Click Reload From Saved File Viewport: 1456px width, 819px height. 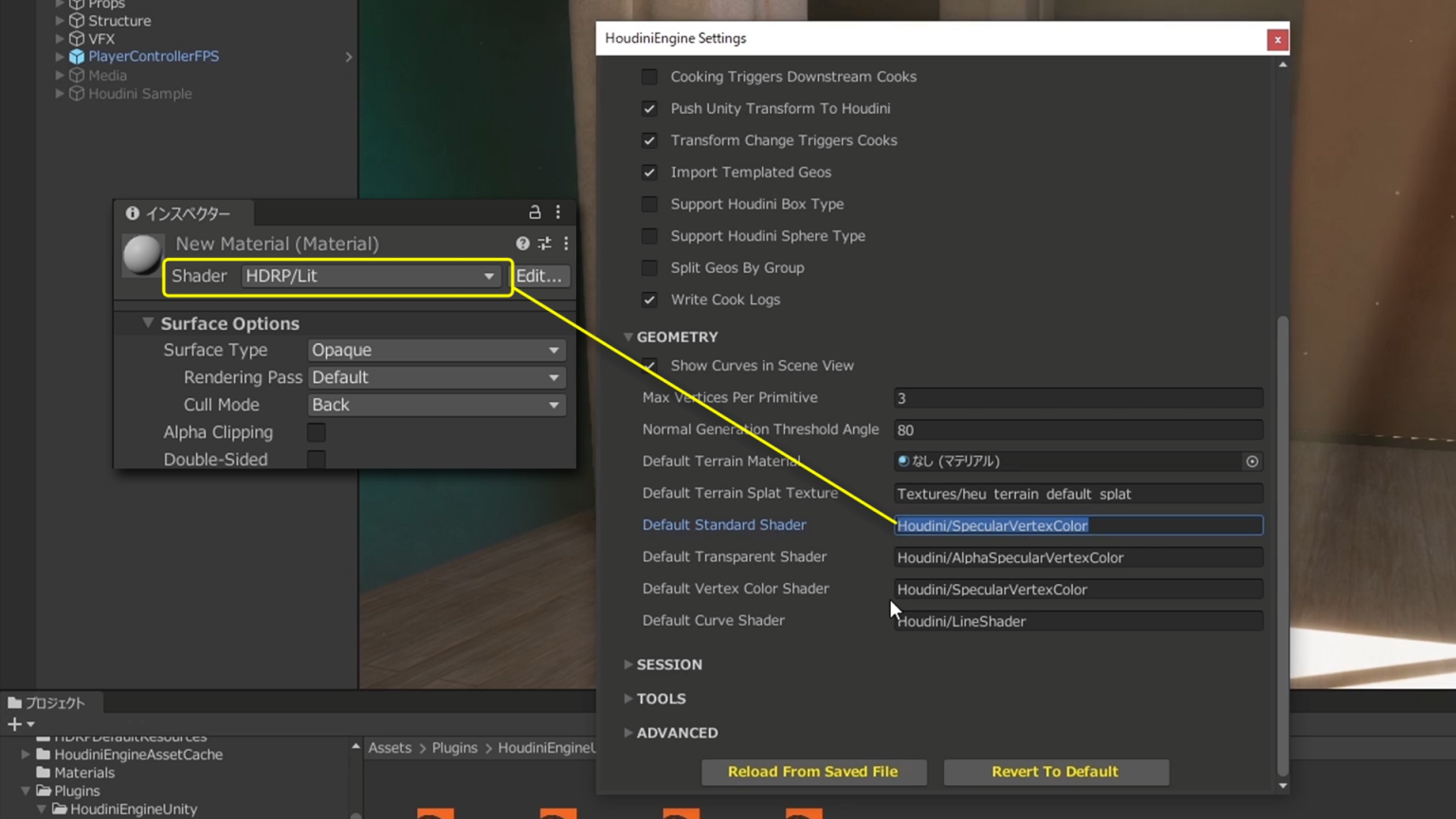click(x=812, y=772)
